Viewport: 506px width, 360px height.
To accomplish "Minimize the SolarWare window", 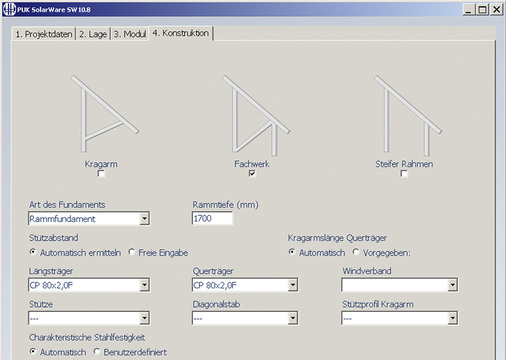I will pyautogui.click(x=468, y=9).
